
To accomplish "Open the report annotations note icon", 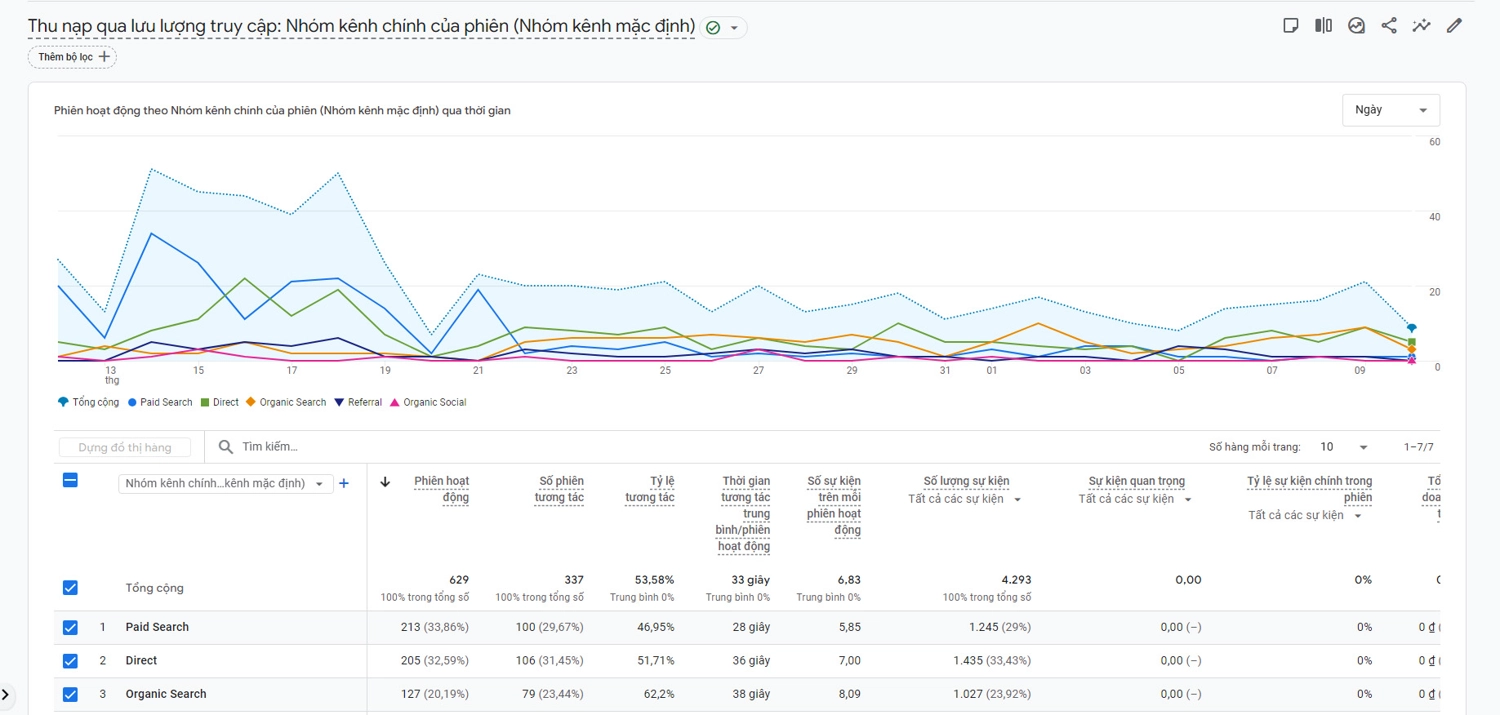I will (1290, 26).
